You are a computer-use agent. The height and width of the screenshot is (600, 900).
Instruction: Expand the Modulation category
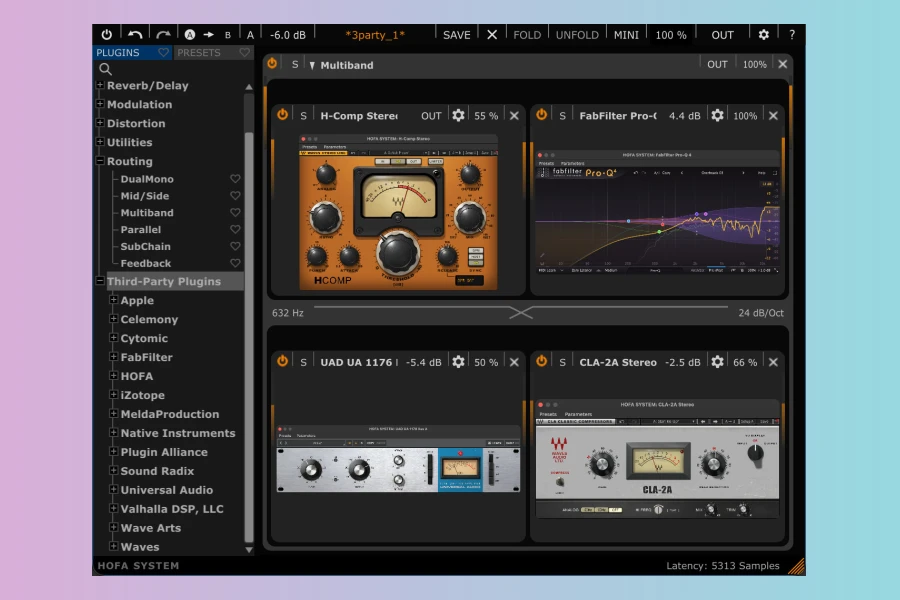[100, 104]
